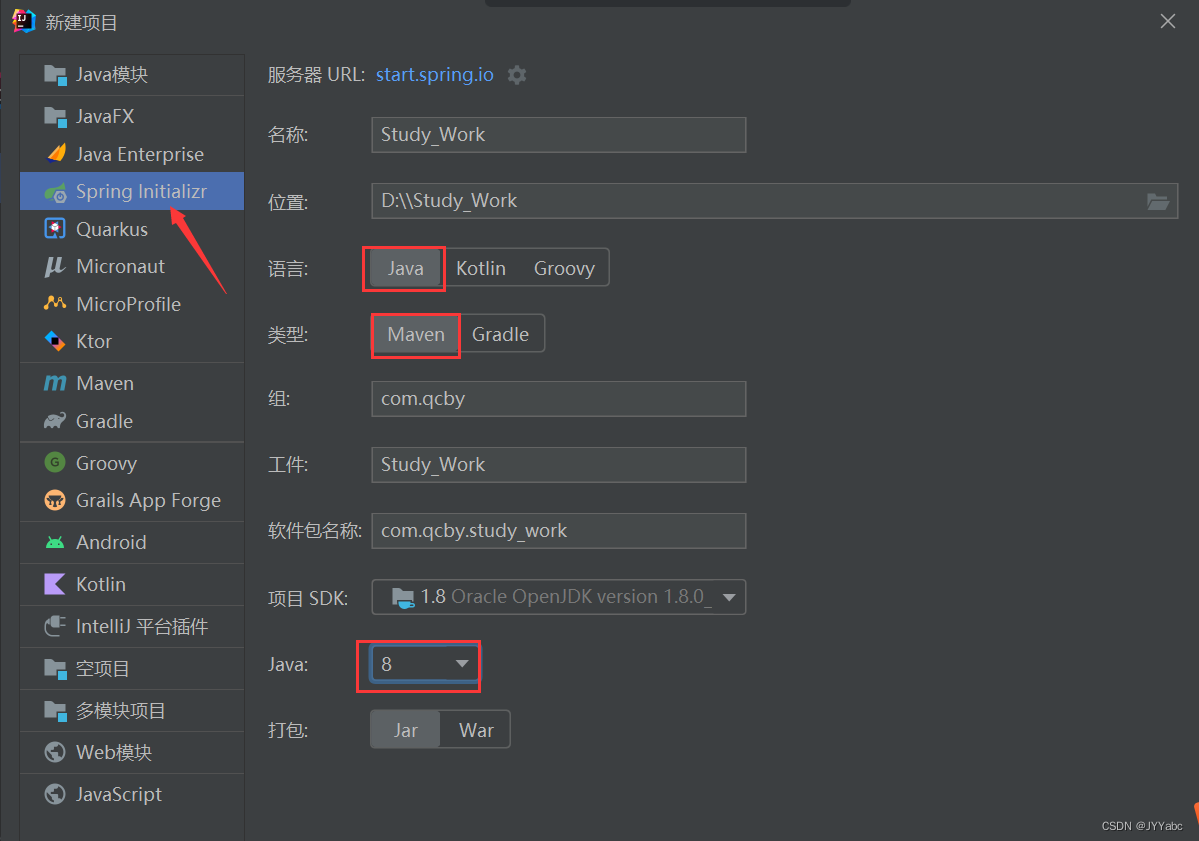The width and height of the screenshot is (1199, 841).
Task: Click the 软件包名称 package name field
Action: coord(558,531)
